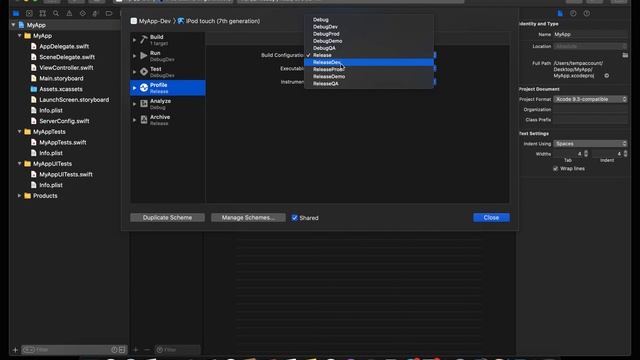This screenshot has height=360, width=640.
Task: Open the Issue navigator warning icon
Action: (x=69, y=13)
